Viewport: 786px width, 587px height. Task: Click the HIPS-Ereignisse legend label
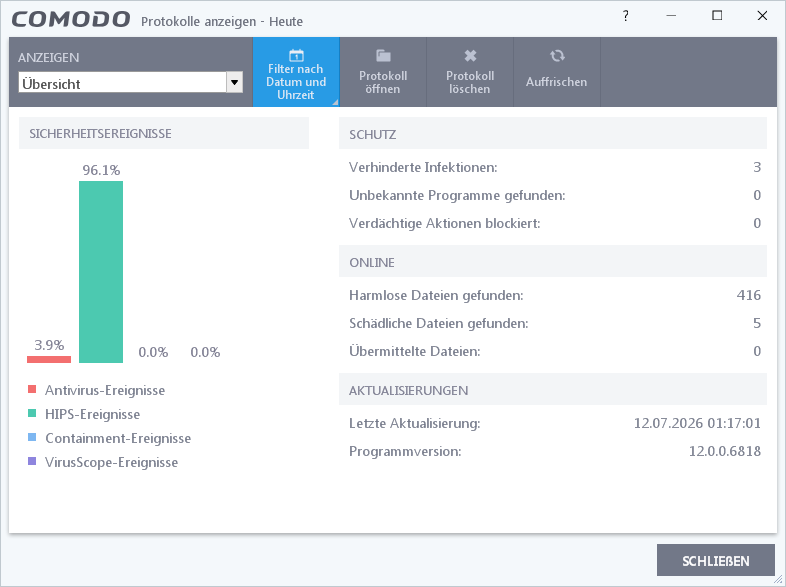click(92, 414)
